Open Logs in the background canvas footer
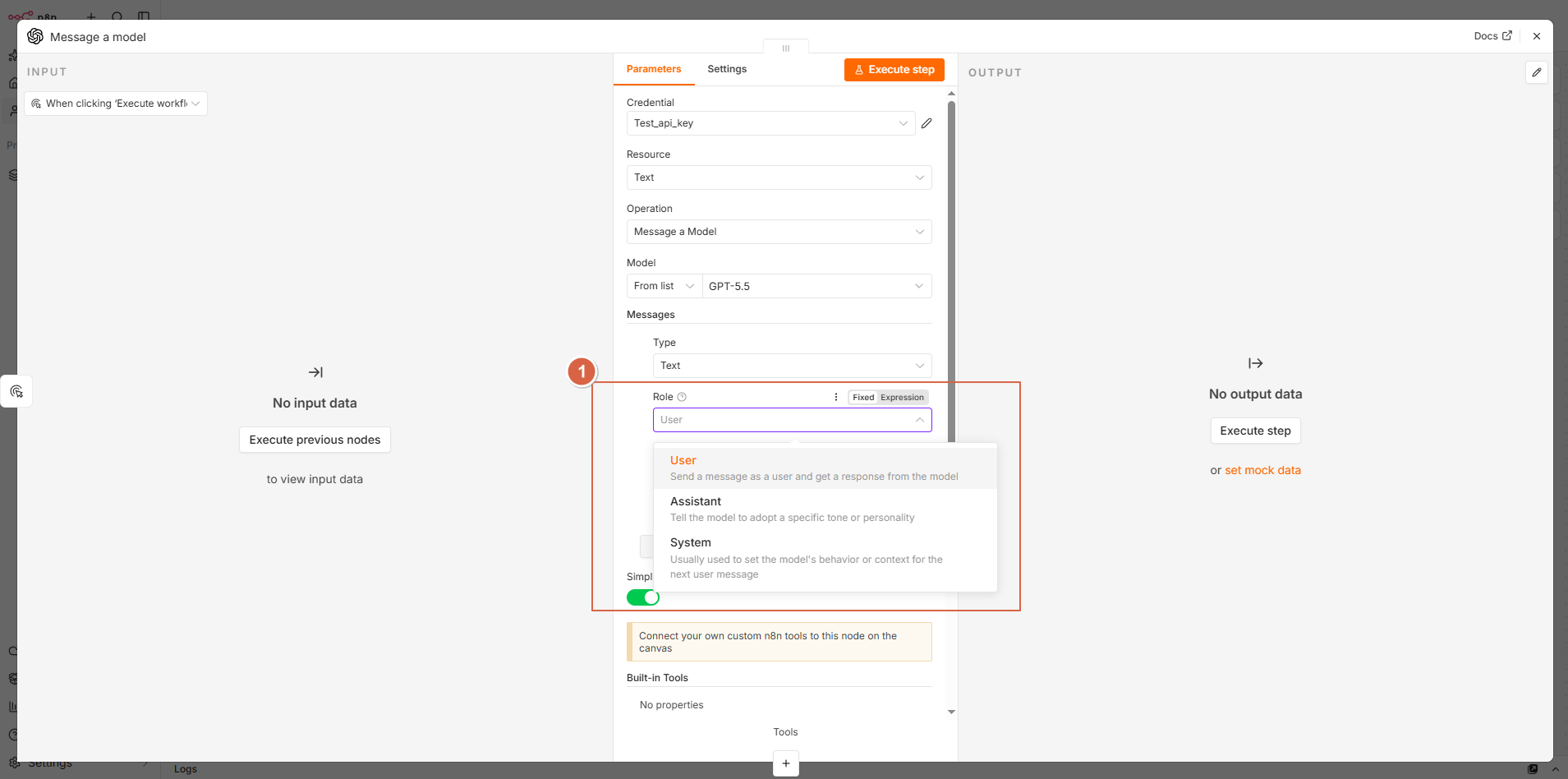 pos(186,769)
